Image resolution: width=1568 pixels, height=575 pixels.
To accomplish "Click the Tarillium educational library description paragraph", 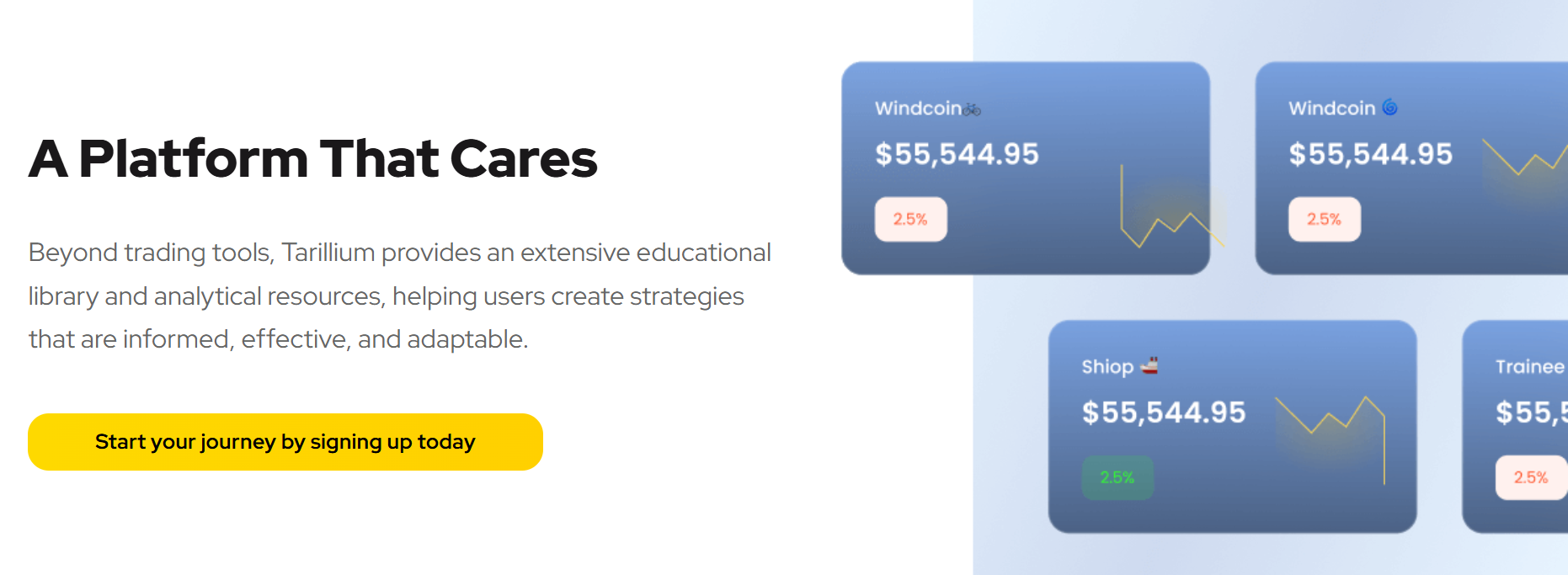I will (x=399, y=295).
